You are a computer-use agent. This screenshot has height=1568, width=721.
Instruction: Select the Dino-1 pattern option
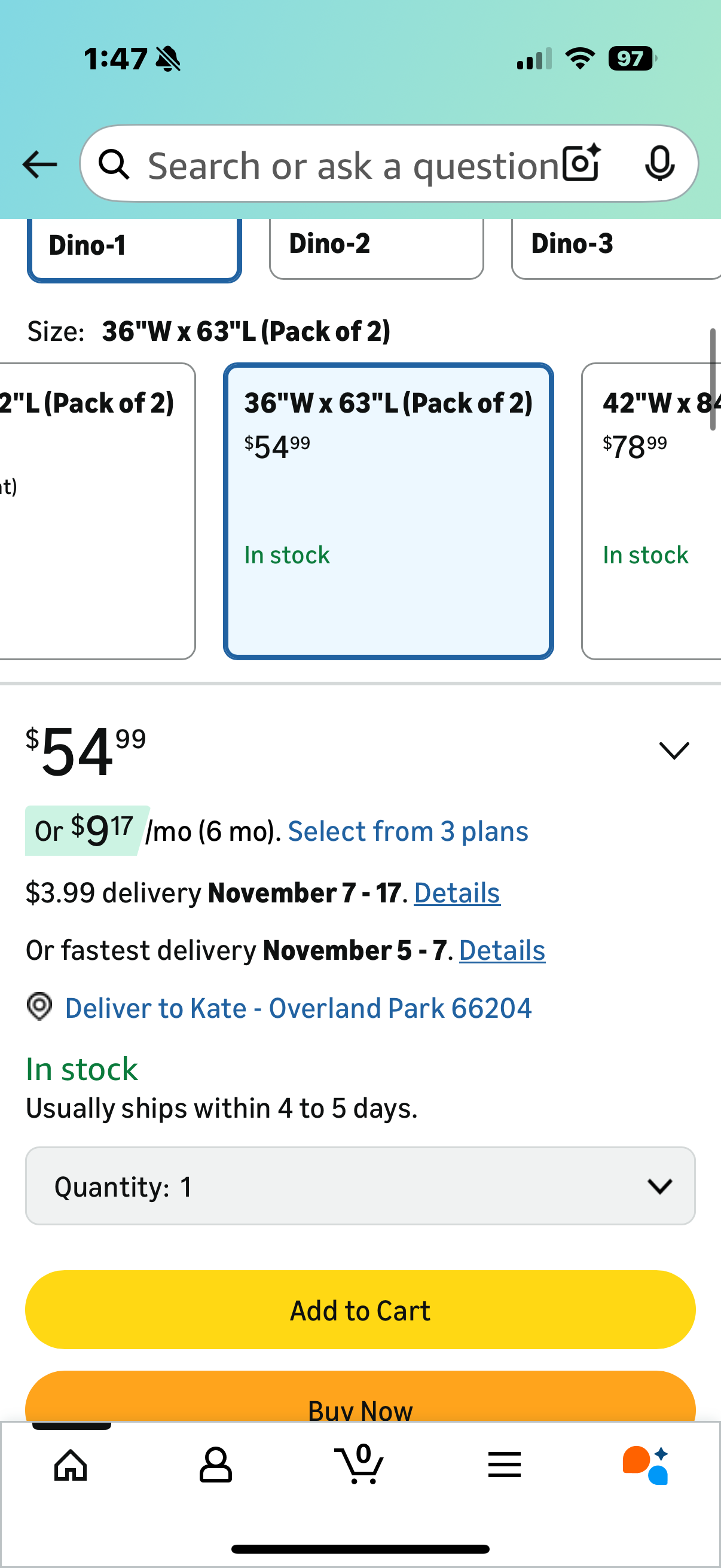pos(134,246)
